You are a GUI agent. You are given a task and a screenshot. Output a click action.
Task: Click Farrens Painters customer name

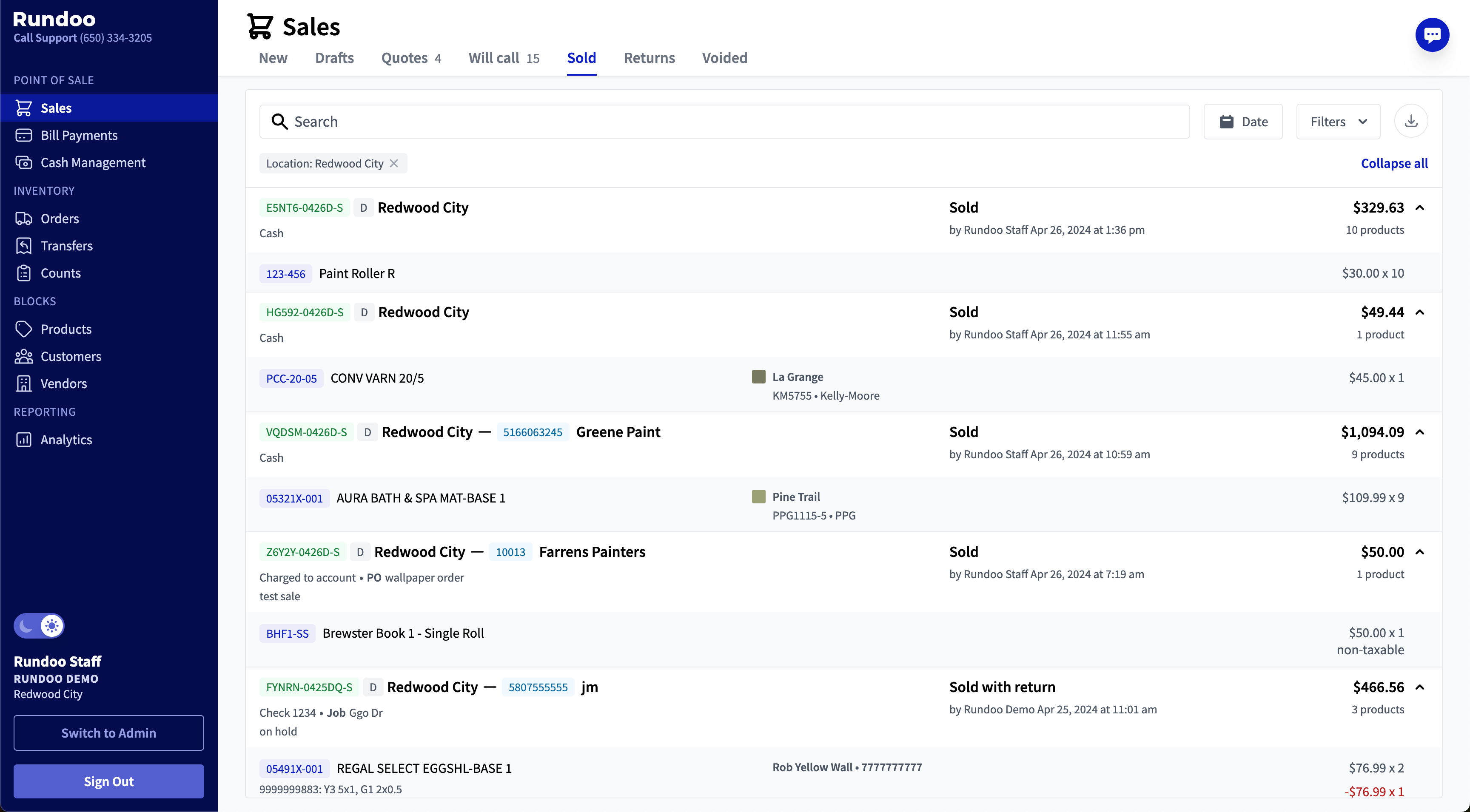(592, 552)
